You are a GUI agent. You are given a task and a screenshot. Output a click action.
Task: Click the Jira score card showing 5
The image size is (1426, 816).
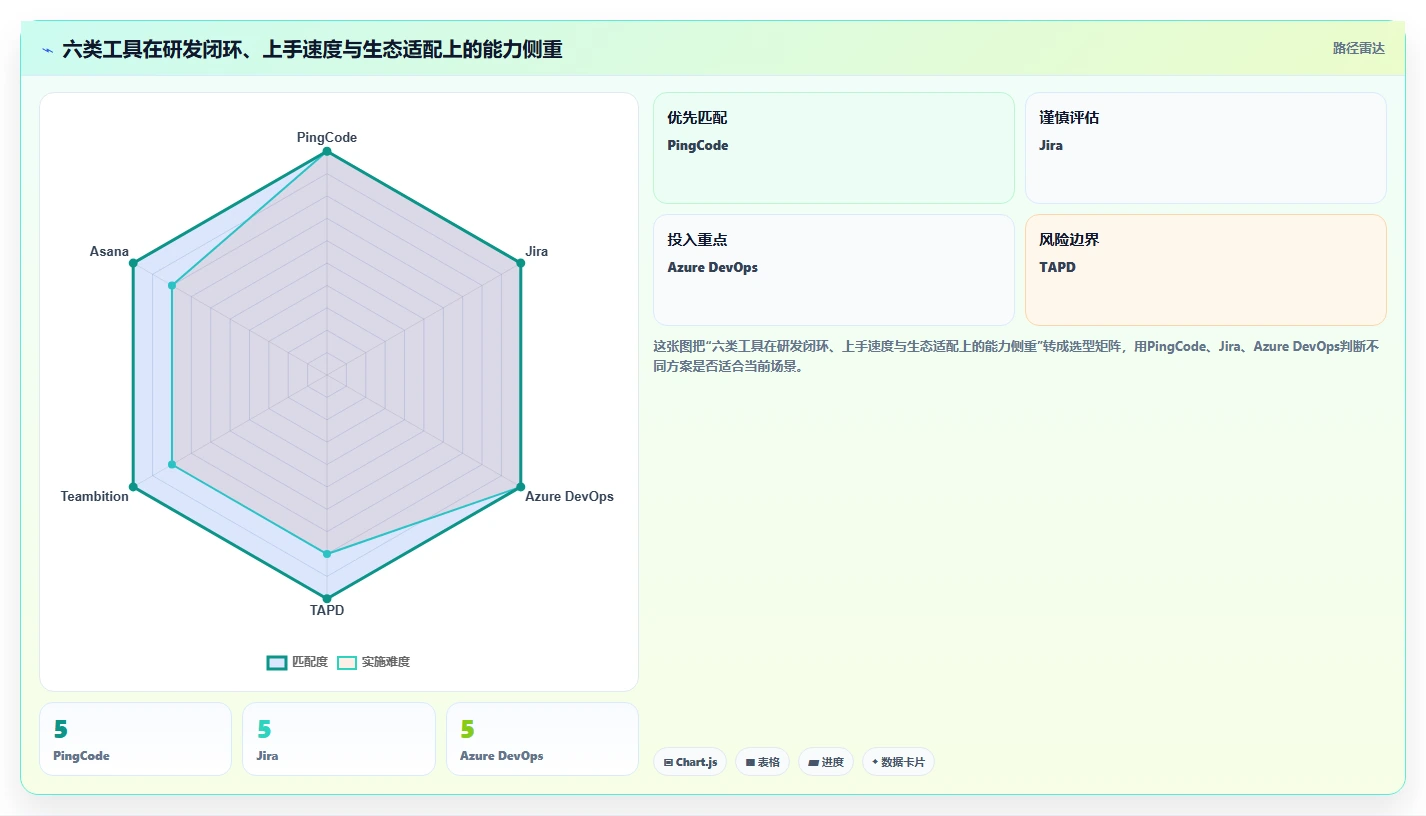tap(339, 739)
